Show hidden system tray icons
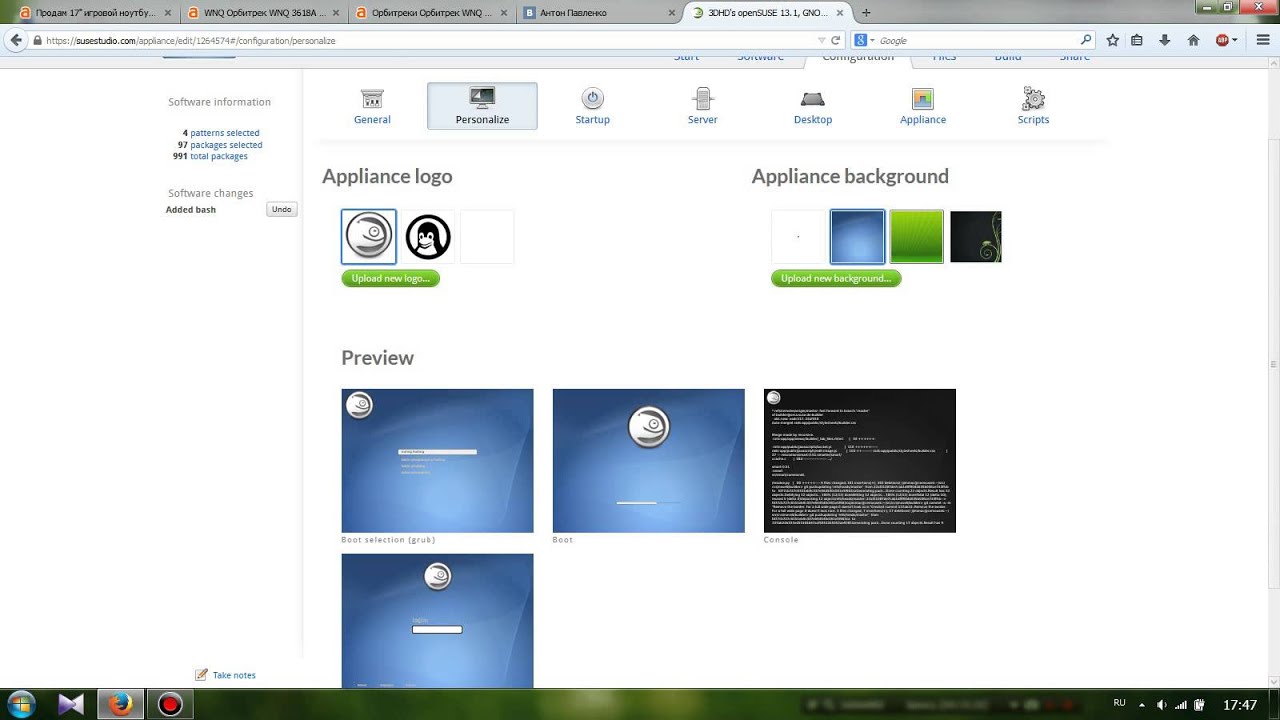 pos(1143,705)
